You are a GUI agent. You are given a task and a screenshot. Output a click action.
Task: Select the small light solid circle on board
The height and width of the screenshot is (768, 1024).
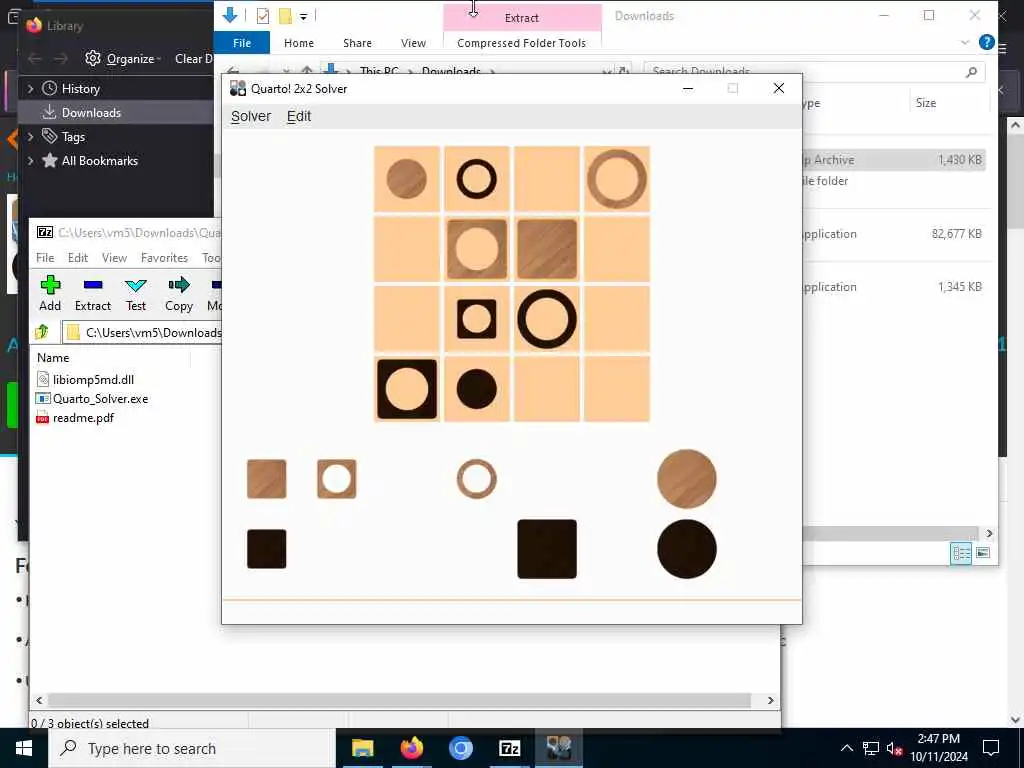[406, 179]
